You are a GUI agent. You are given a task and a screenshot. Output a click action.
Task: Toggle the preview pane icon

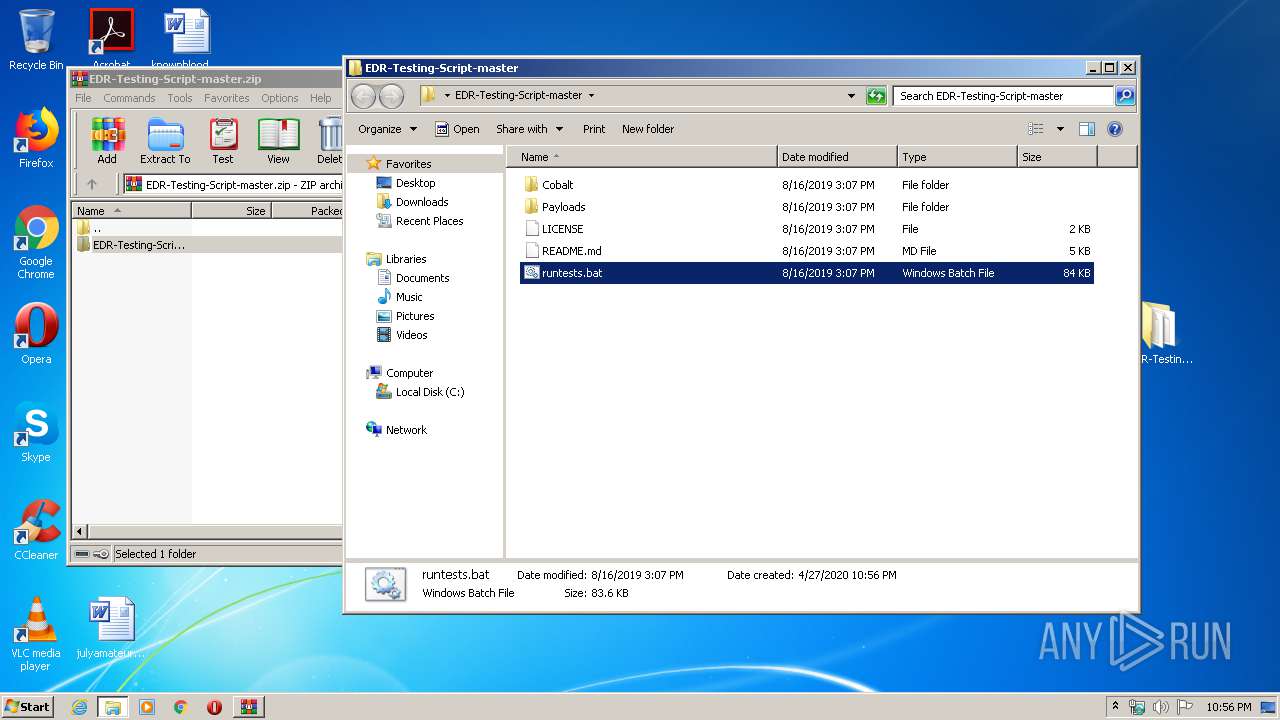pos(1087,129)
